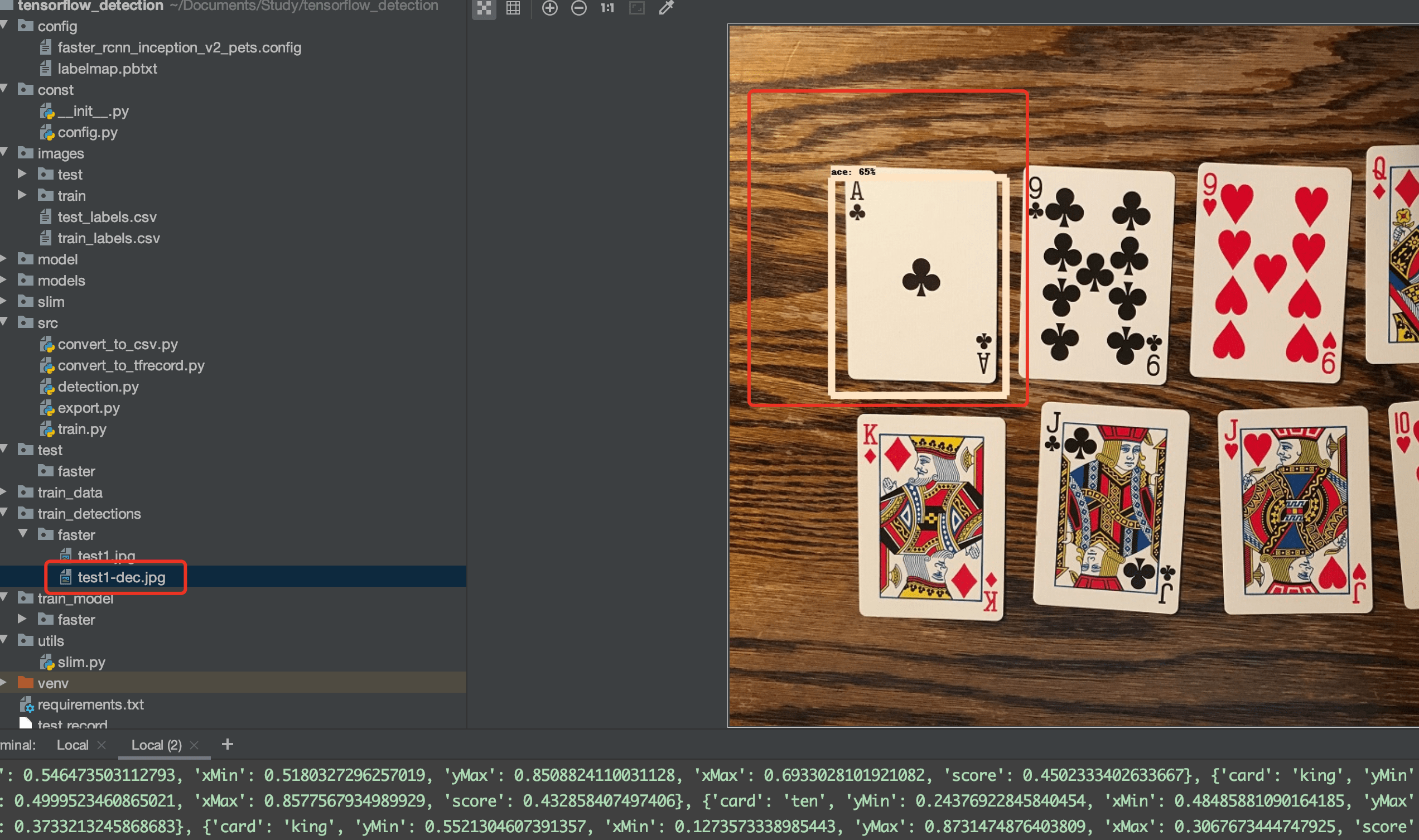This screenshot has width=1419, height=840.
Task: Open train_labels.csv file
Action: click(109, 238)
